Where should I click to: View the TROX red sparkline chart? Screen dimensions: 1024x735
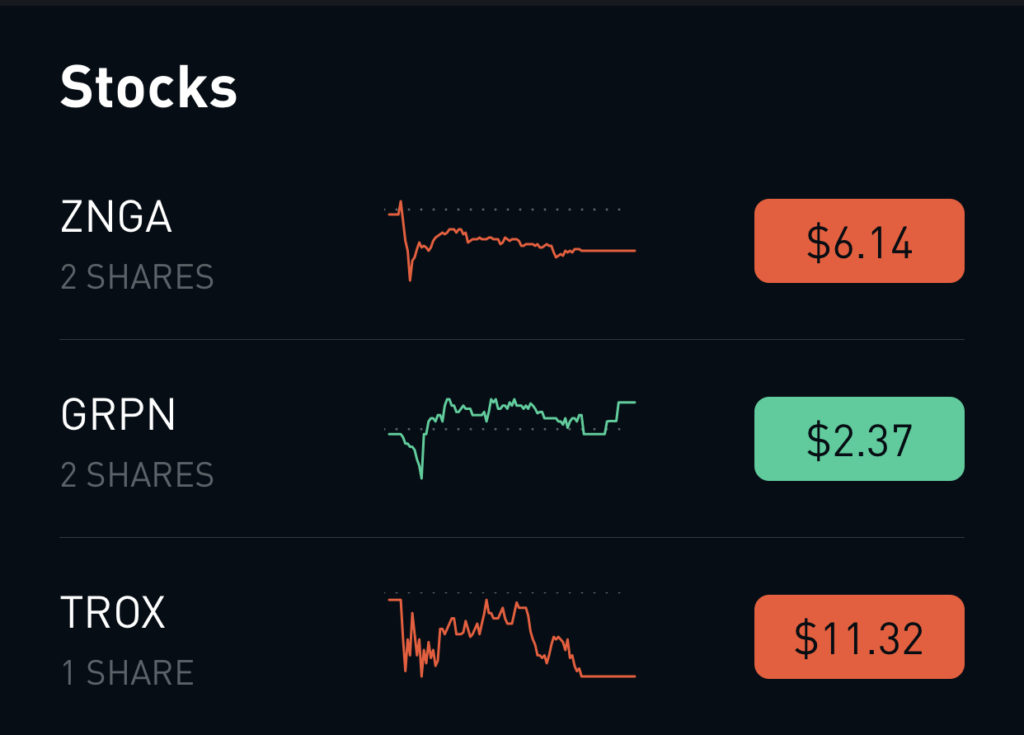[x=511, y=635]
